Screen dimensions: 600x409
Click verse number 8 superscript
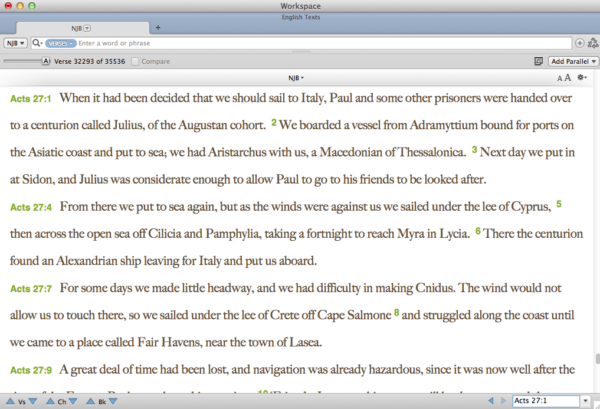396,313
